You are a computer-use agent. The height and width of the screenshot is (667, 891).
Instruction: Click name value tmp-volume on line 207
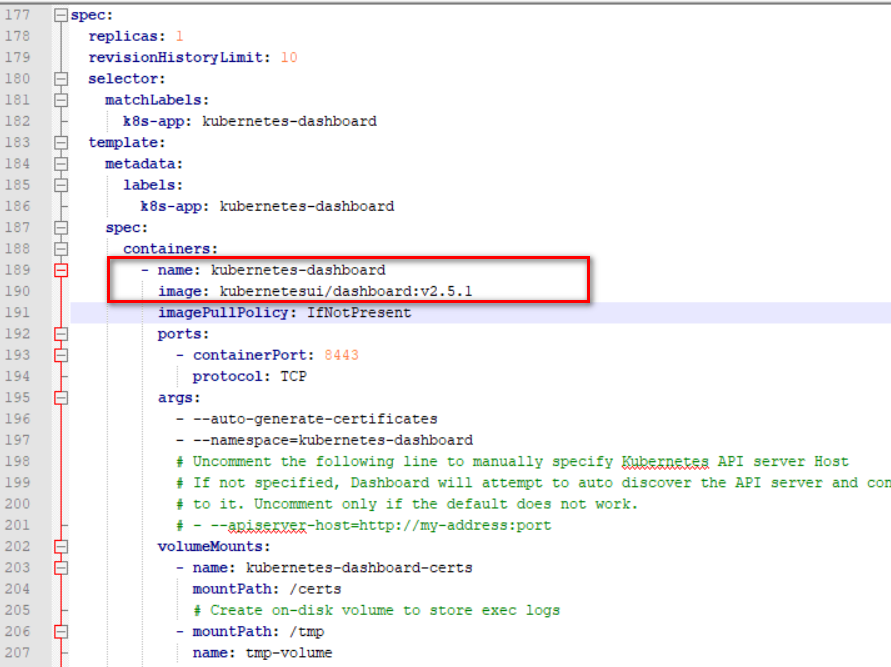pyautogui.click(x=289, y=653)
